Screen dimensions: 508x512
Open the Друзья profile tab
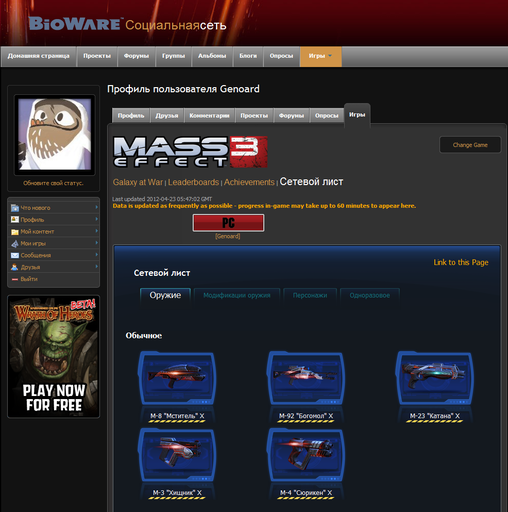[x=167, y=115]
